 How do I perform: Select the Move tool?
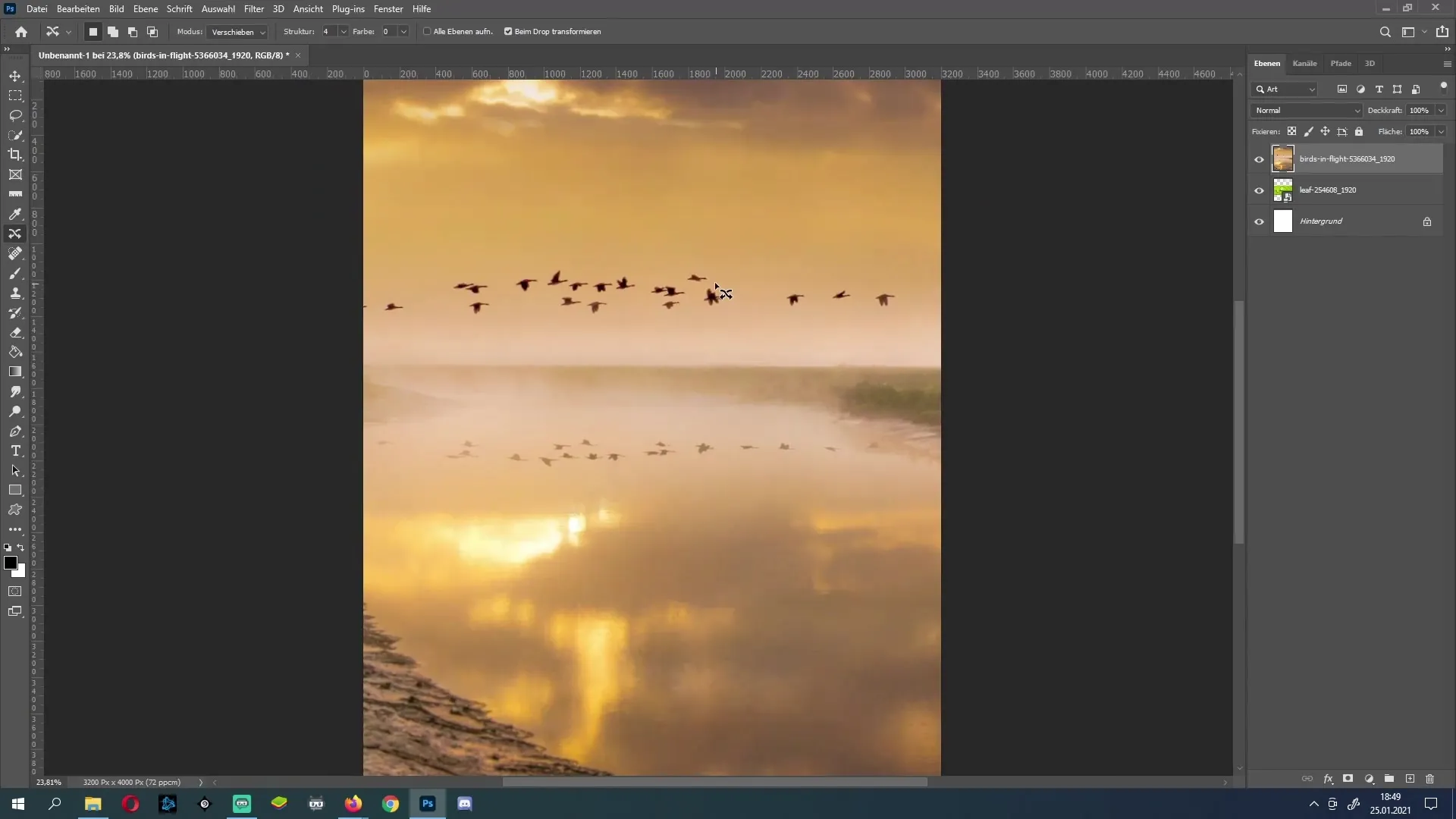click(x=15, y=75)
